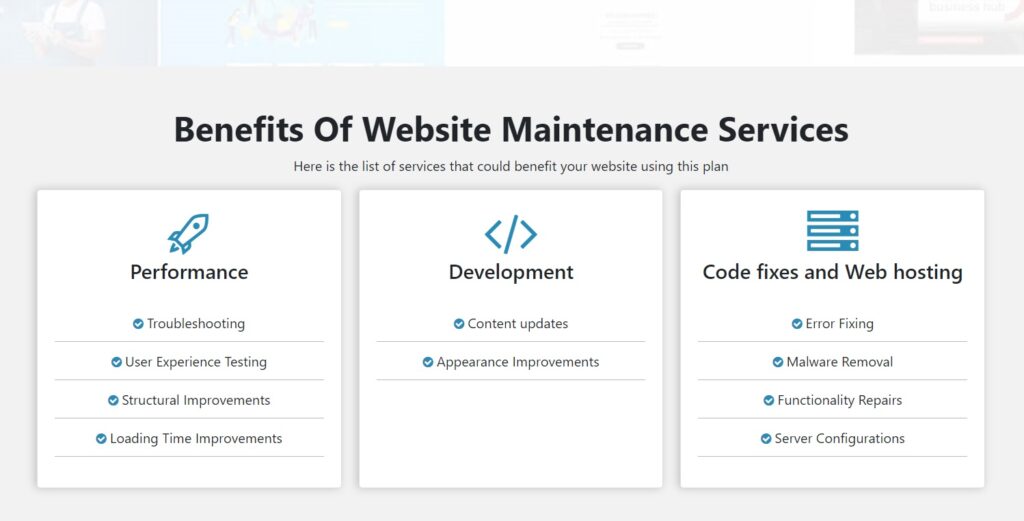Select the User Experience Testing item
The image size is (1024, 521).
195,362
